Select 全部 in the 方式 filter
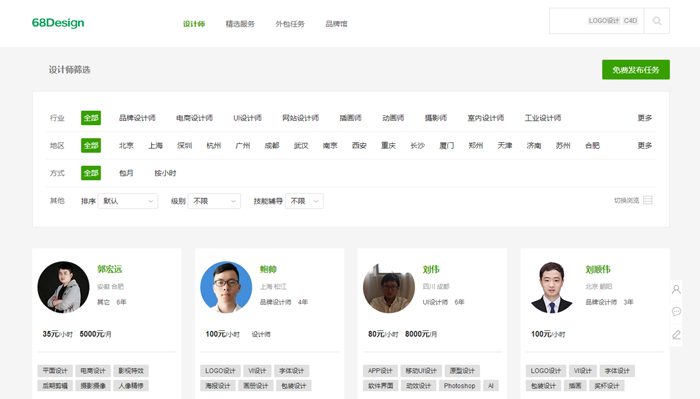Viewport: 700px width, 399px height. (x=91, y=173)
